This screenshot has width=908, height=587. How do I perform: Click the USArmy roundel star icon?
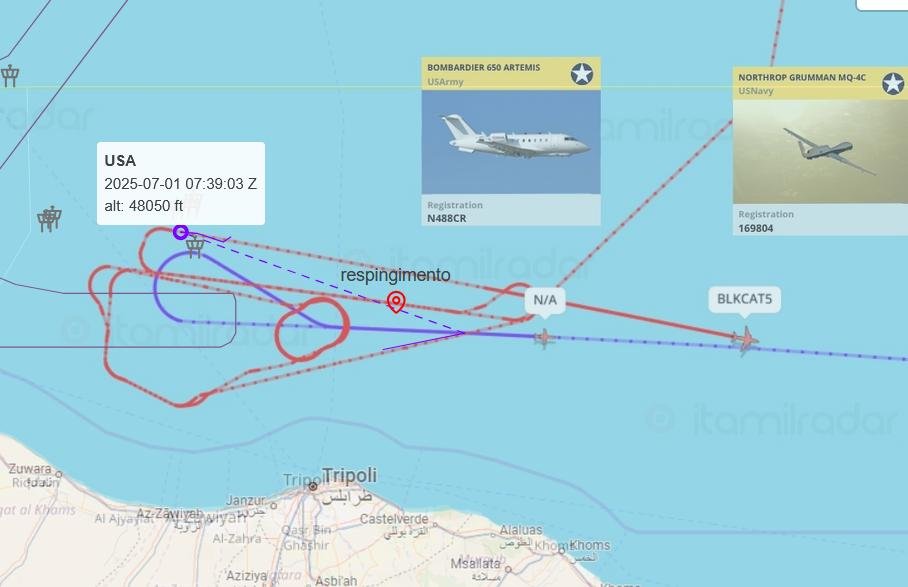581,74
